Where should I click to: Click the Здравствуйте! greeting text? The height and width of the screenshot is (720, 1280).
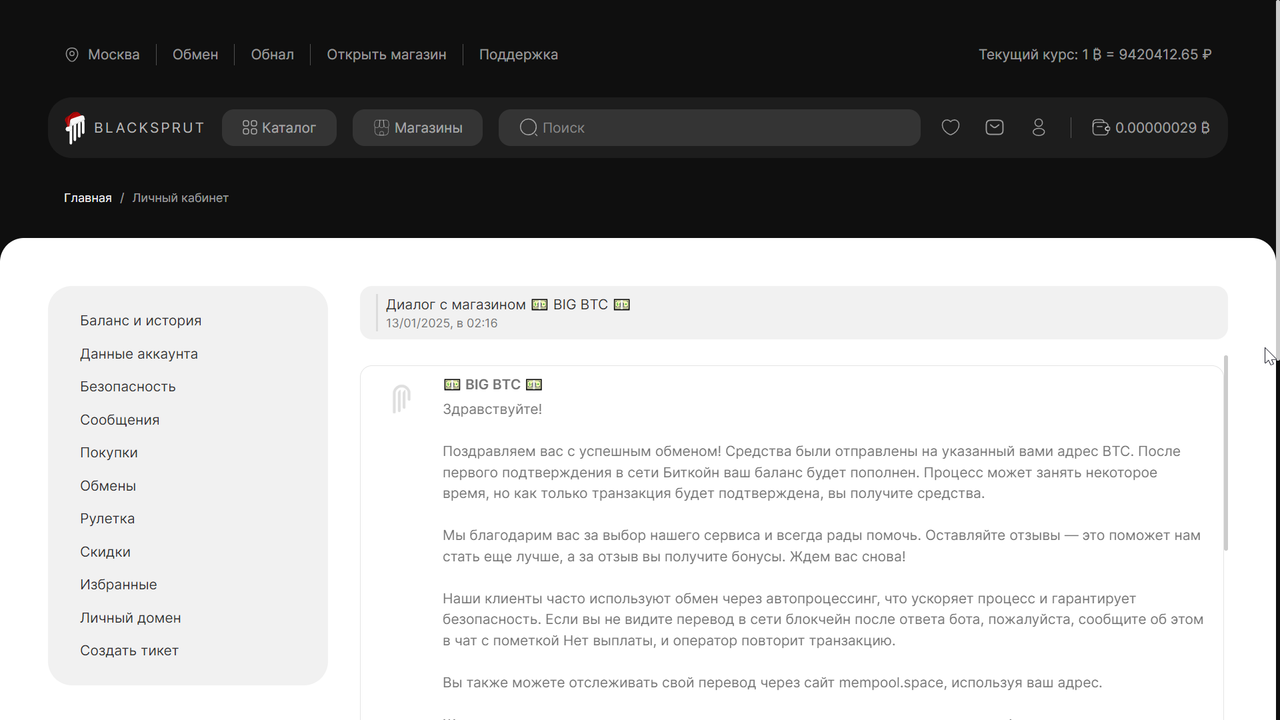point(493,409)
